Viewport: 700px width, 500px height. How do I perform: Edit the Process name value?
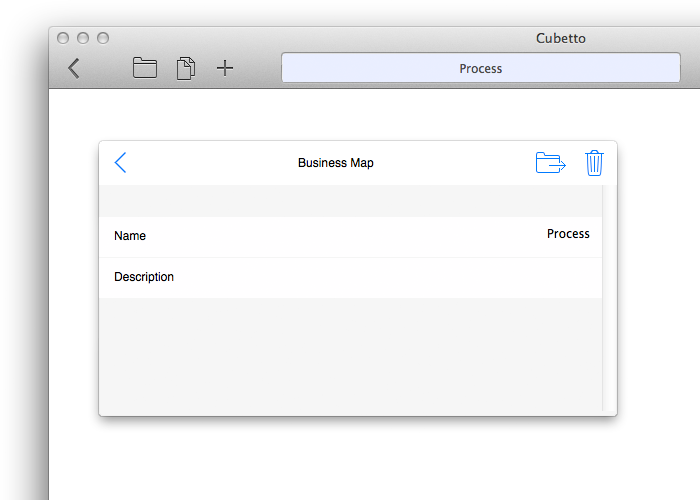coord(568,233)
